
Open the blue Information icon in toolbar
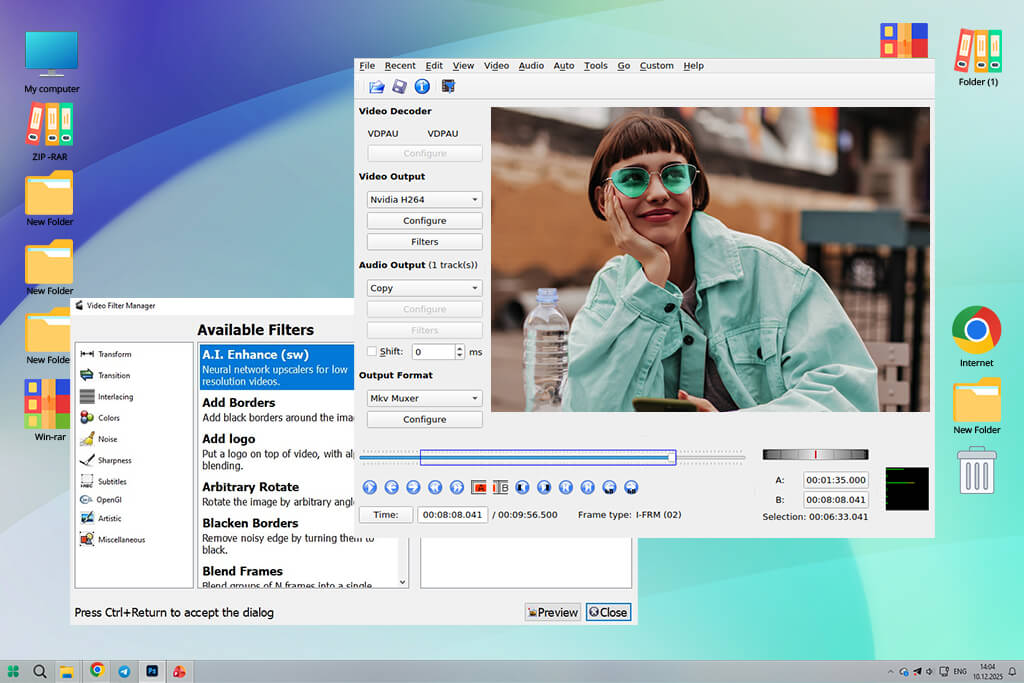(422, 86)
